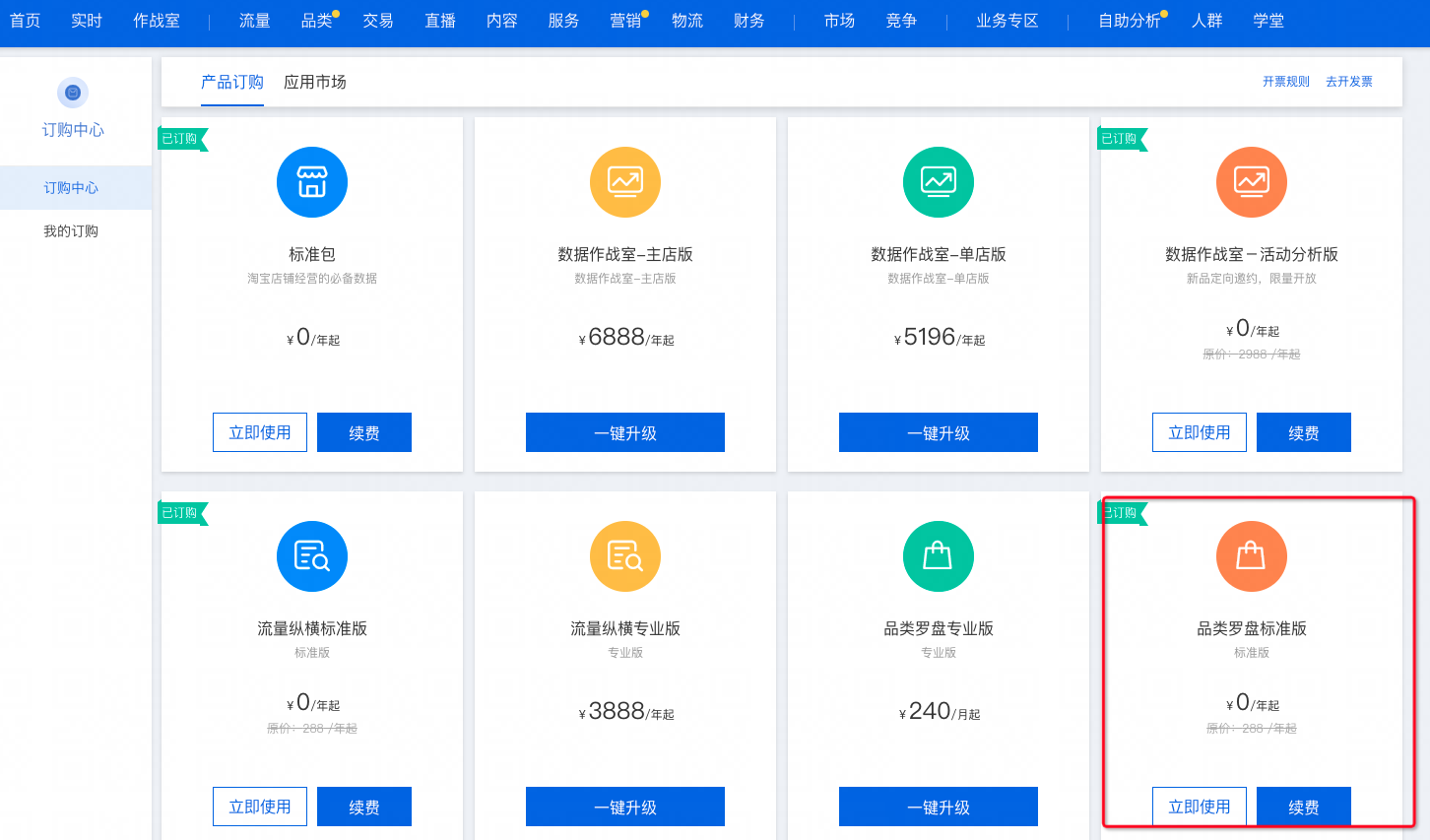Open 品类 in top navigation

(x=317, y=21)
